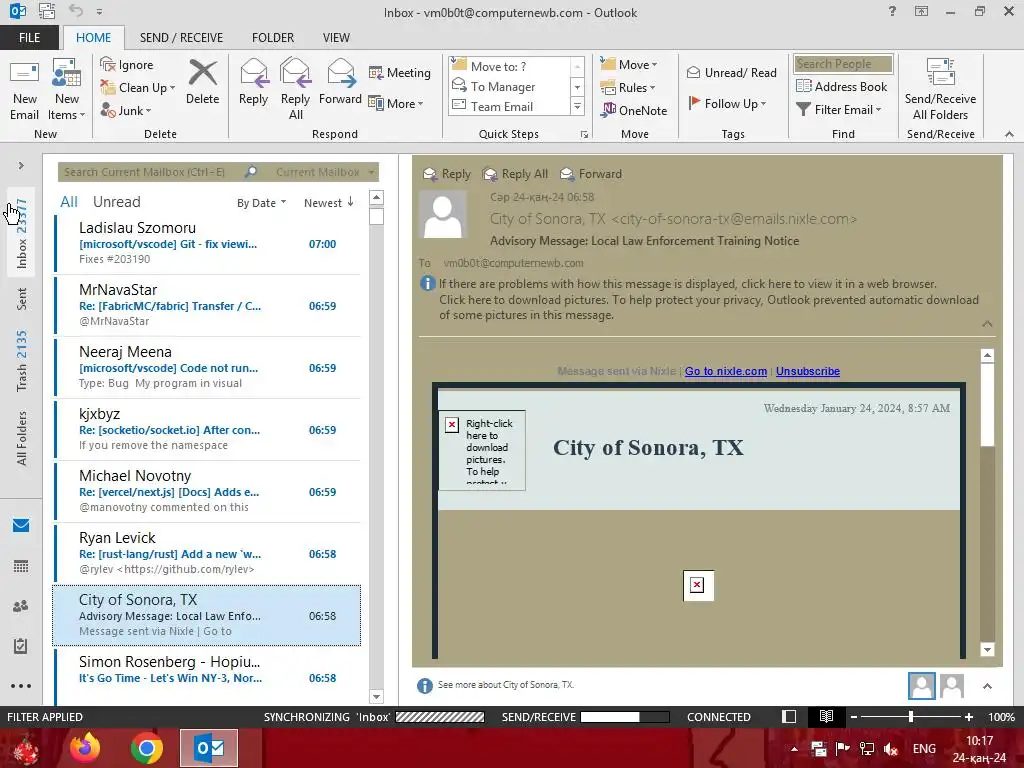Open the Current Mailbox scope dropdown
The width and height of the screenshot is (1024, 768).
(324, 172)
